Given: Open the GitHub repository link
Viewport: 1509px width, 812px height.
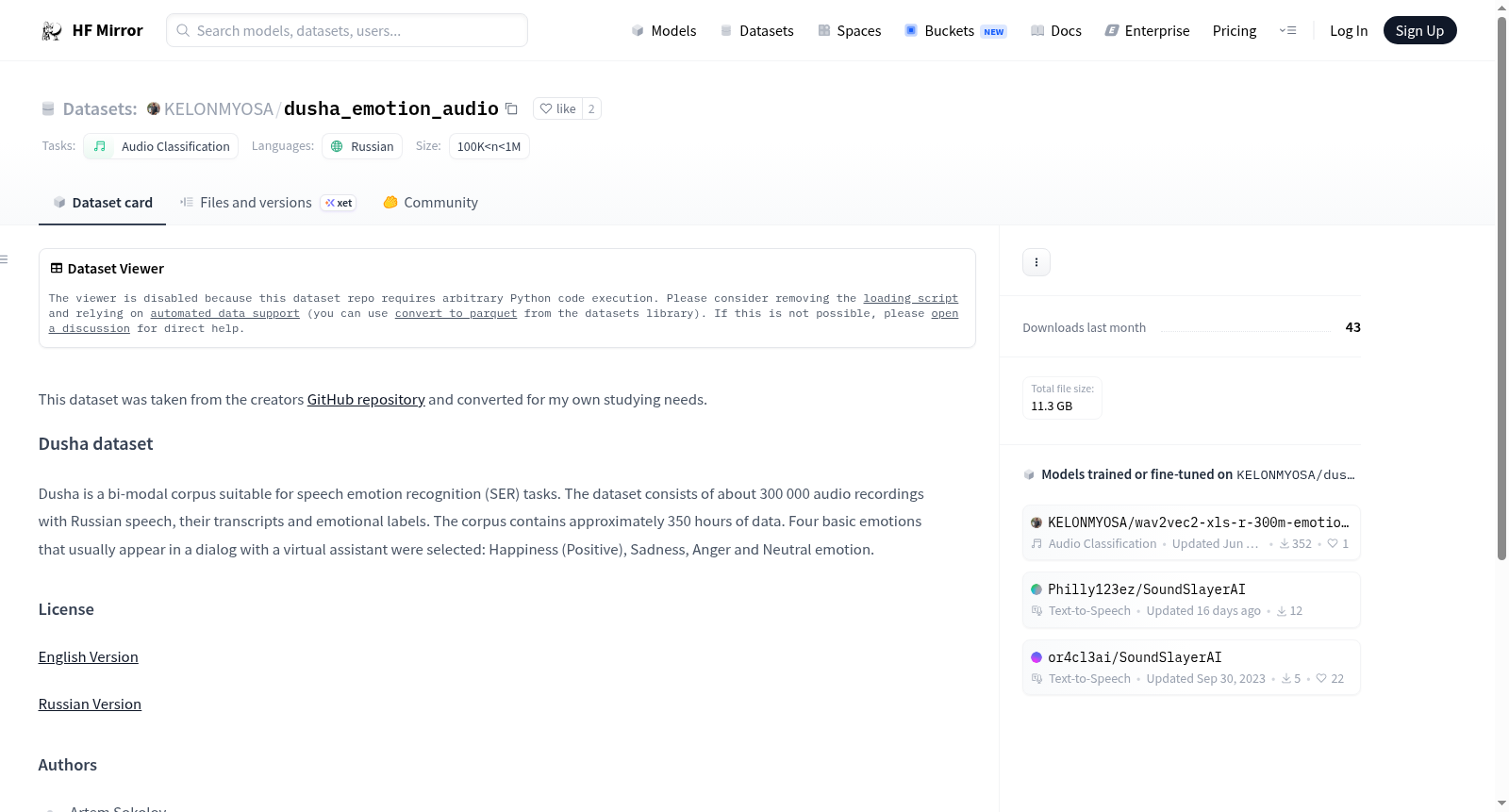Looking at the screenshot, I should coord(366,400).
